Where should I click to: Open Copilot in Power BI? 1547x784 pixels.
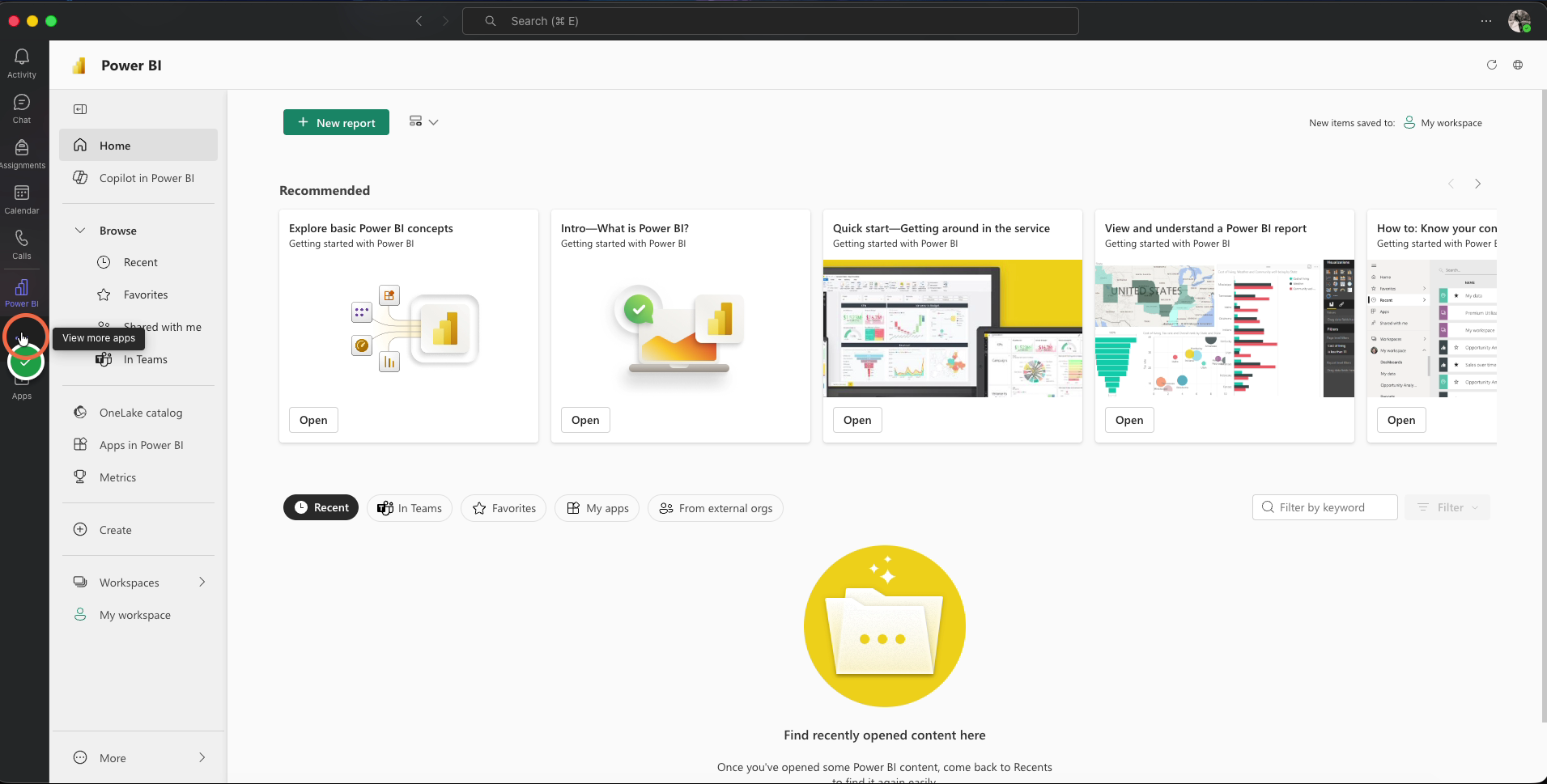pyautogui.click(x=138, y=178)
